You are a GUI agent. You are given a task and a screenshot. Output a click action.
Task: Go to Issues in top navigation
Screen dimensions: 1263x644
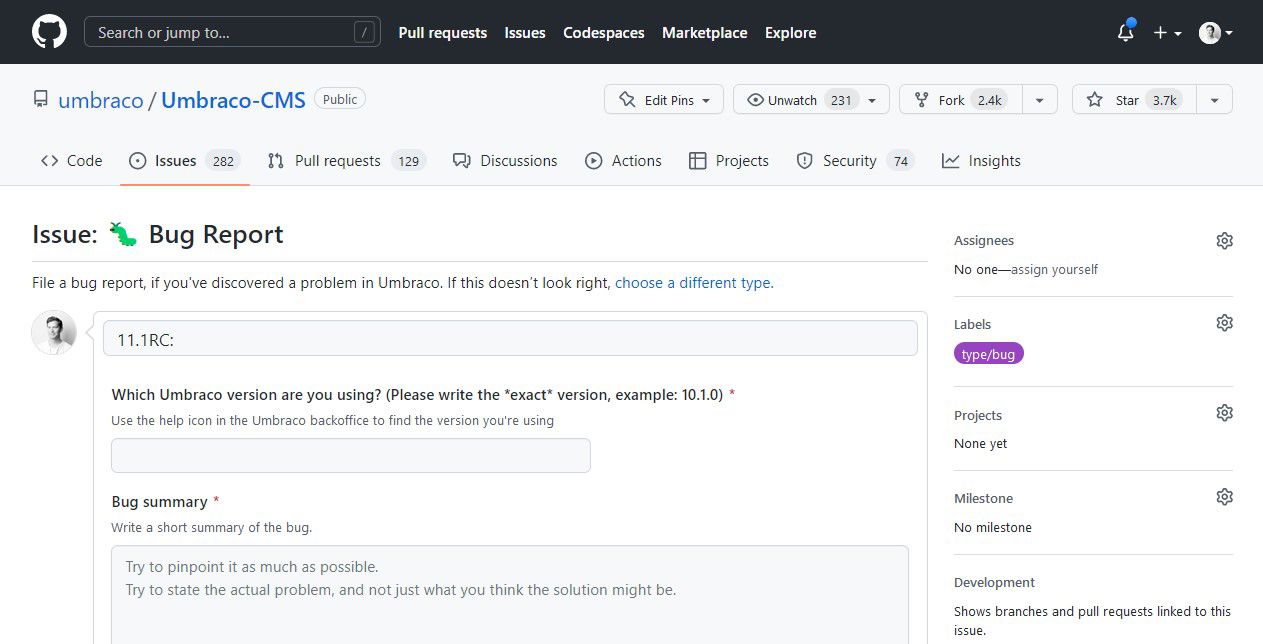click(x=525, y=33)
